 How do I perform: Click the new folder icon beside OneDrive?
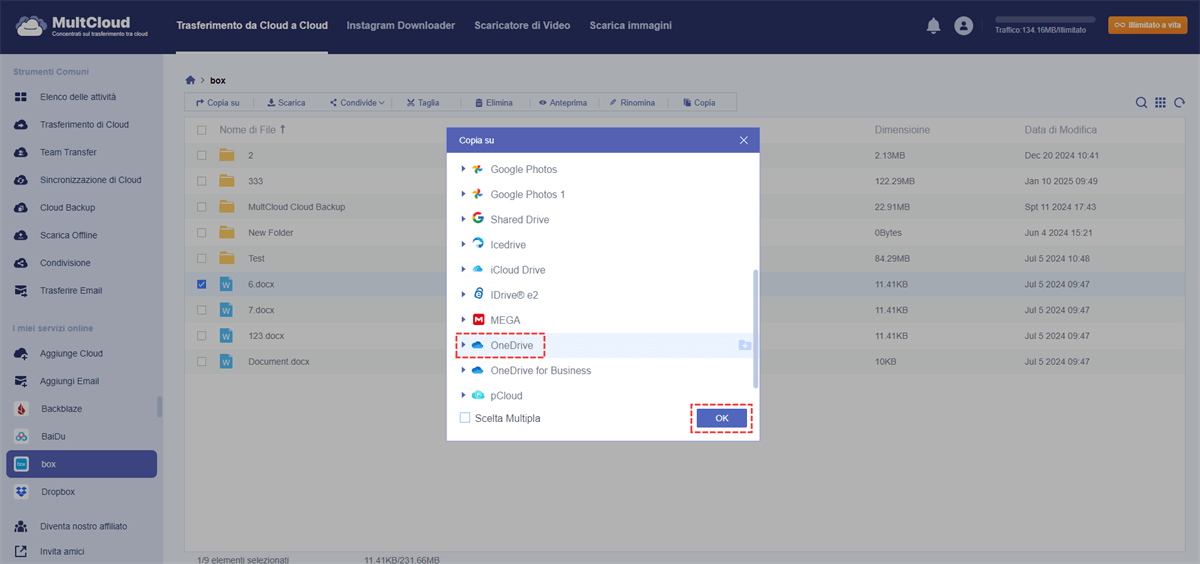click(744, 345)
